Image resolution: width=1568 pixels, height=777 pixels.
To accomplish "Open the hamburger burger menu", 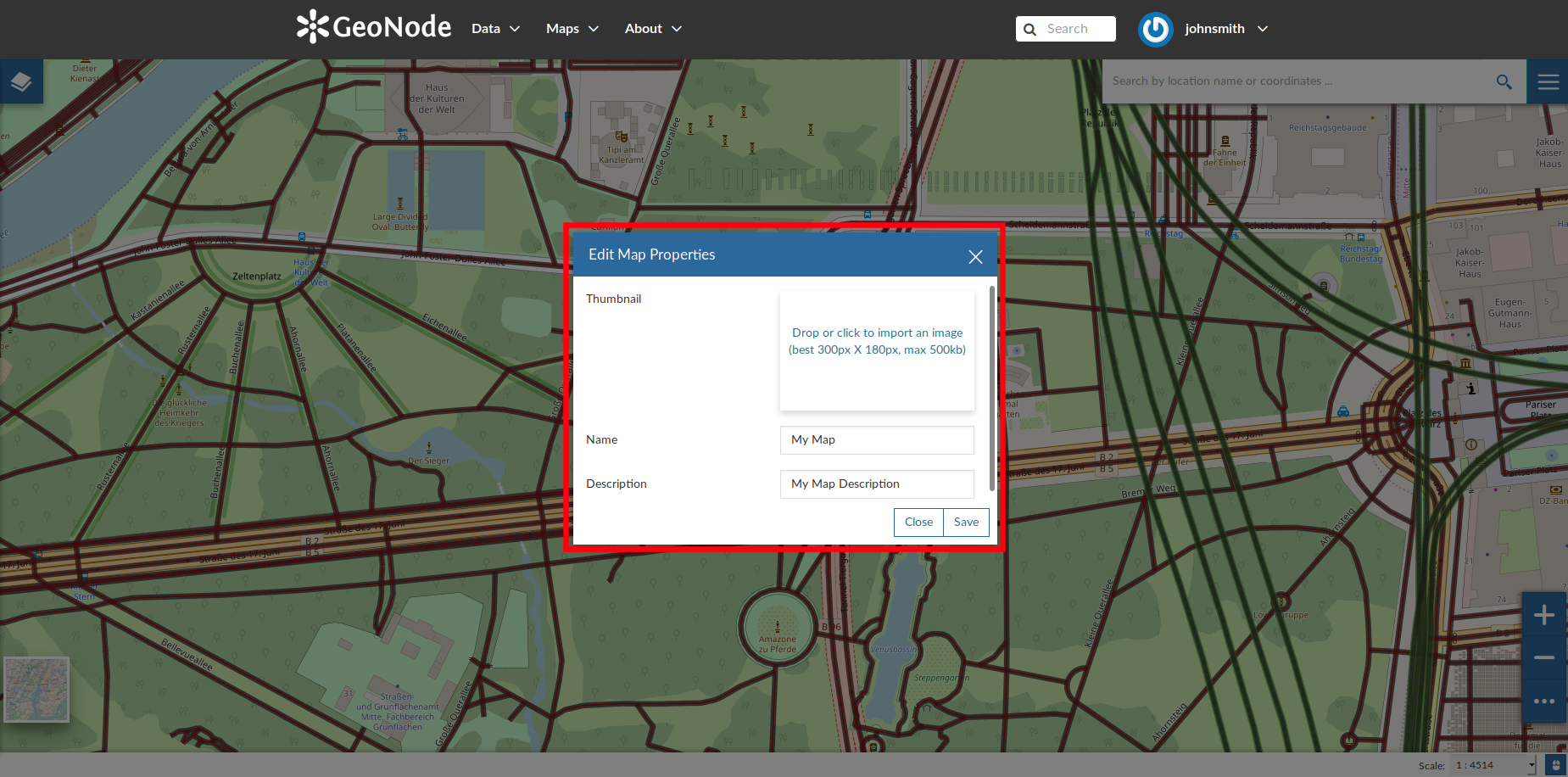I will [1548, 81].
